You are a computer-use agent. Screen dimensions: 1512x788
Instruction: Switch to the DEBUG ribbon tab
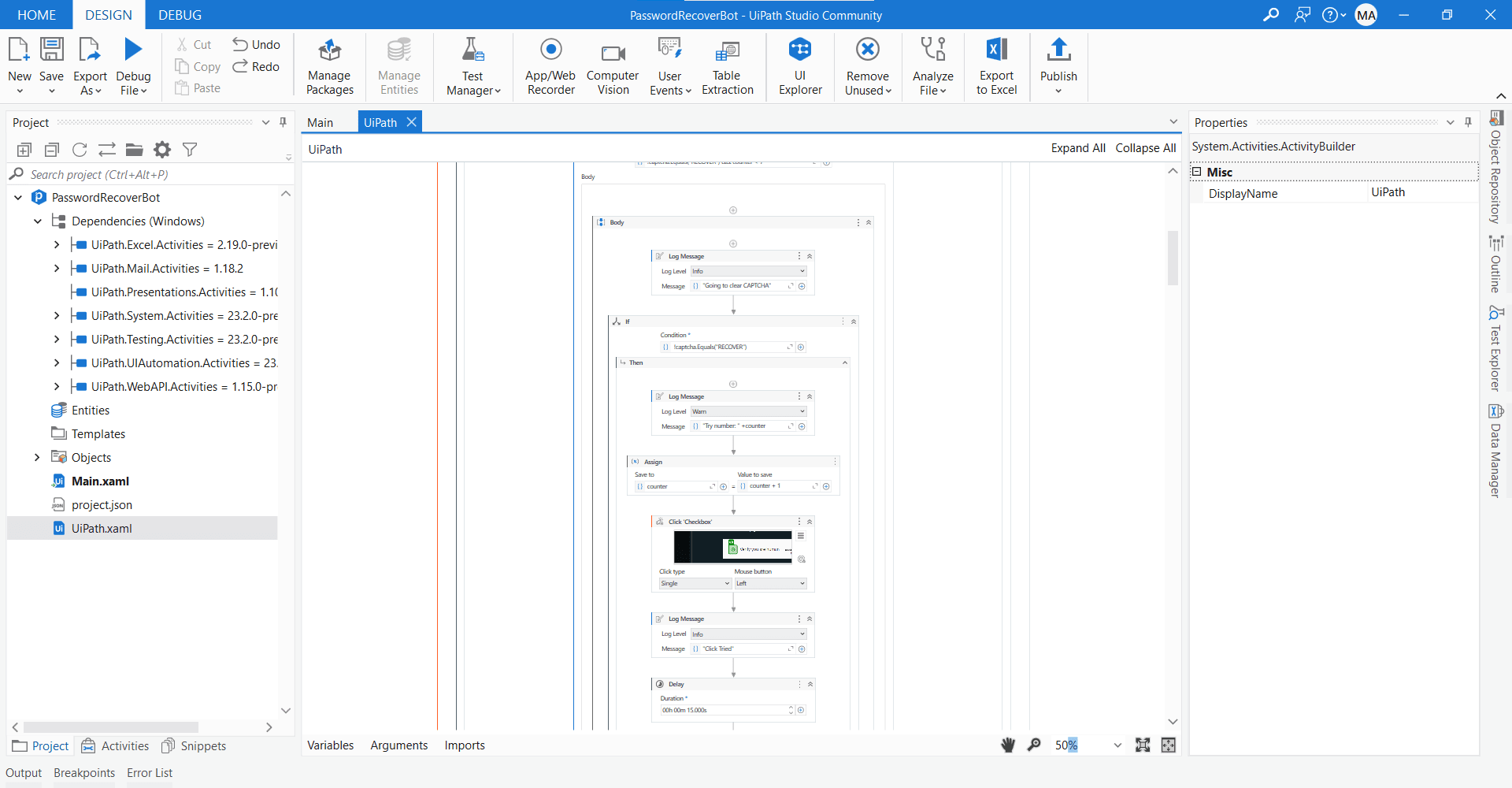click(x=180, y=15)
